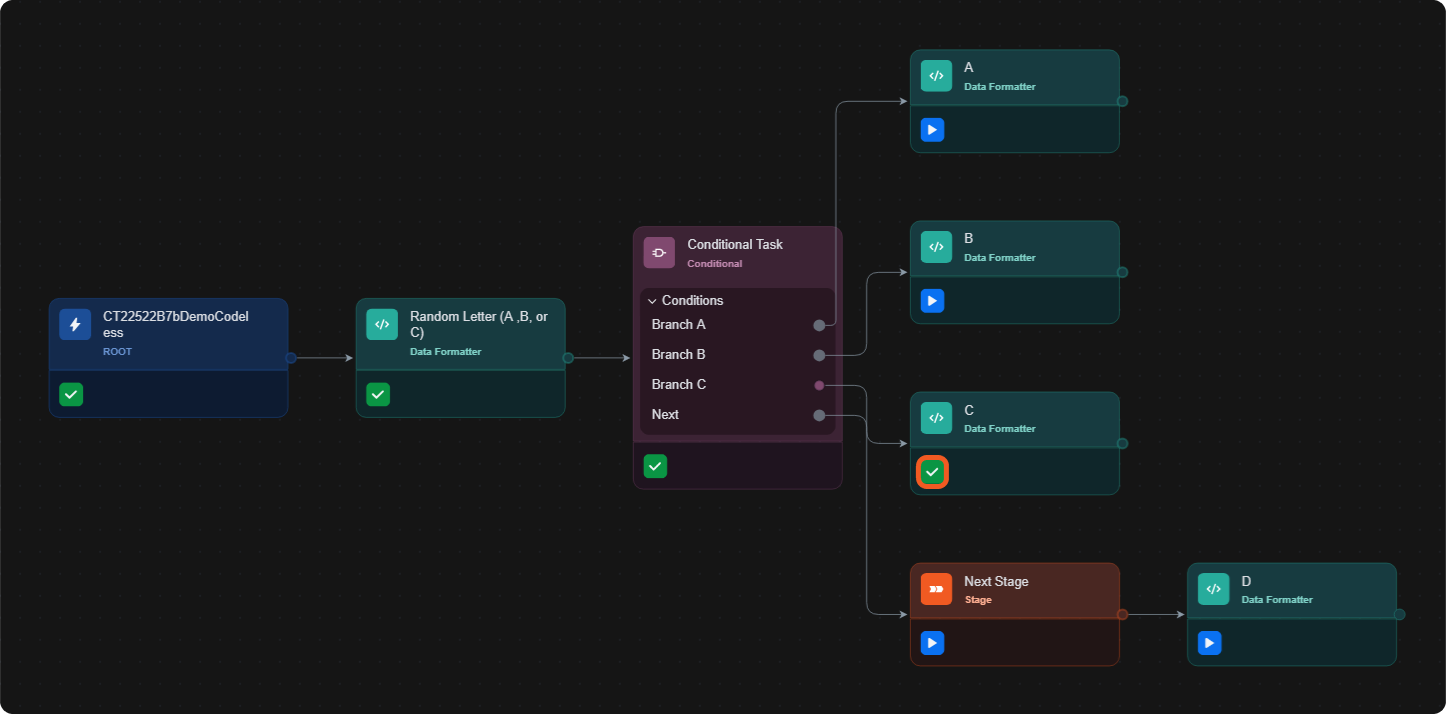Click the code icon on node C
This screenshot has width=1446, height=714.
point(936,417)
